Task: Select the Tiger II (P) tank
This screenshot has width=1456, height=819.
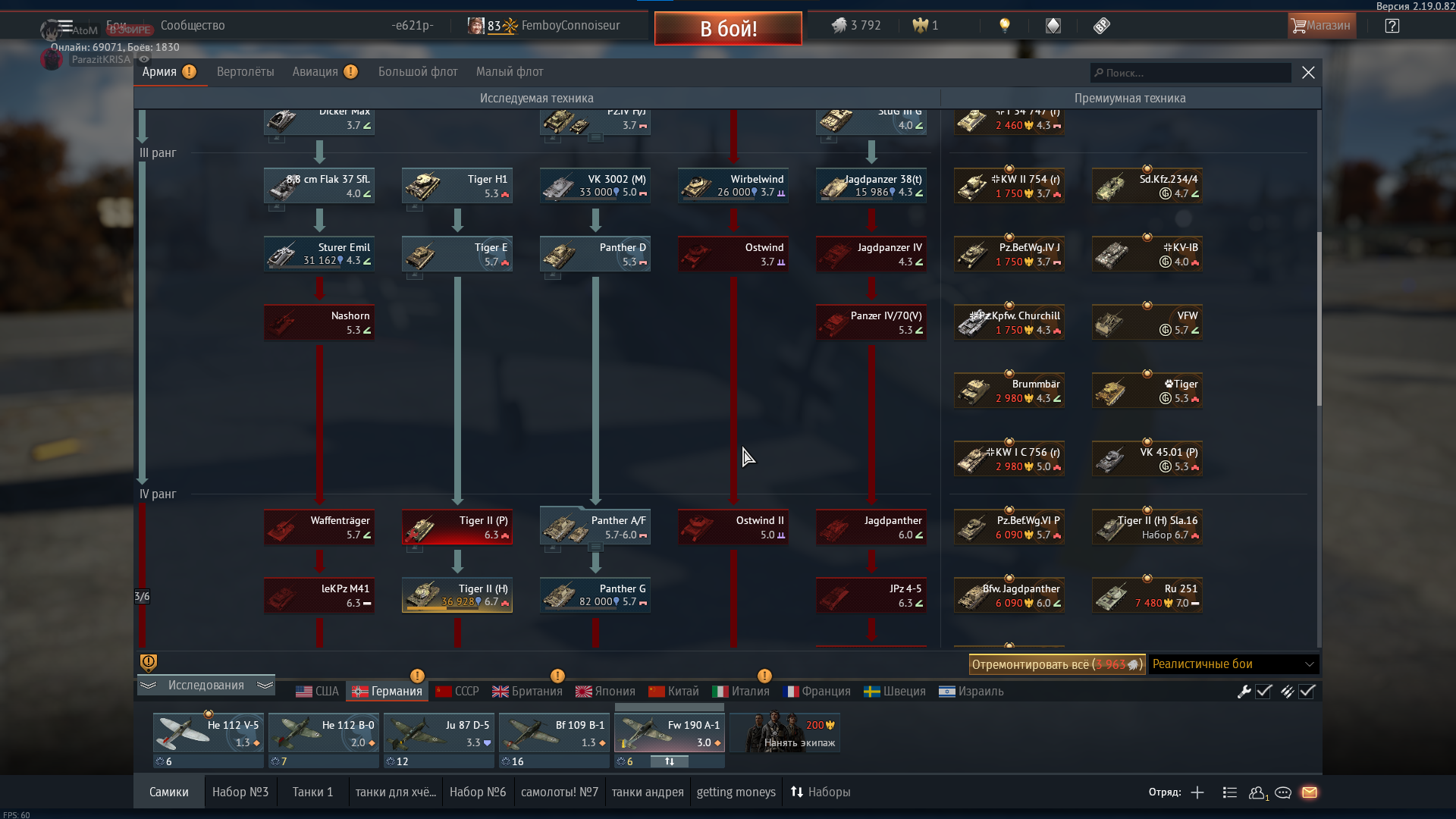Action: tap(457, 527)
